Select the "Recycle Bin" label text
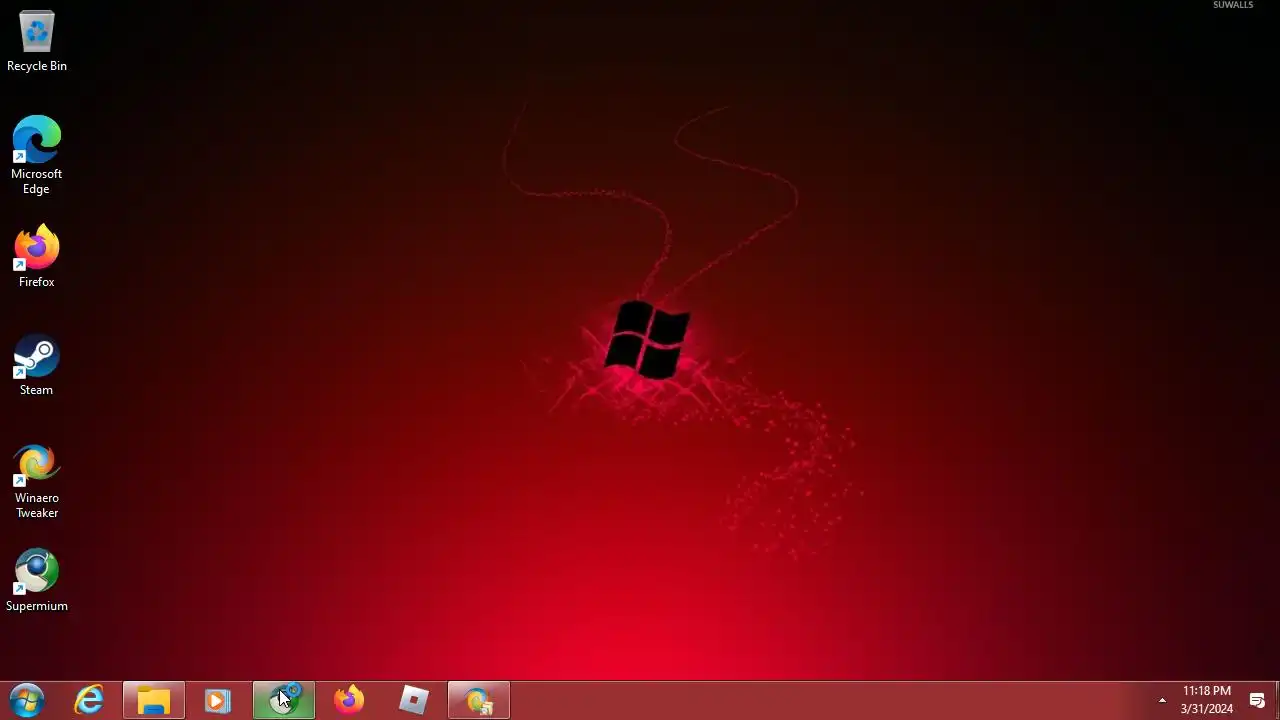This screenshot has width=1280, height=720. point(37,66)
